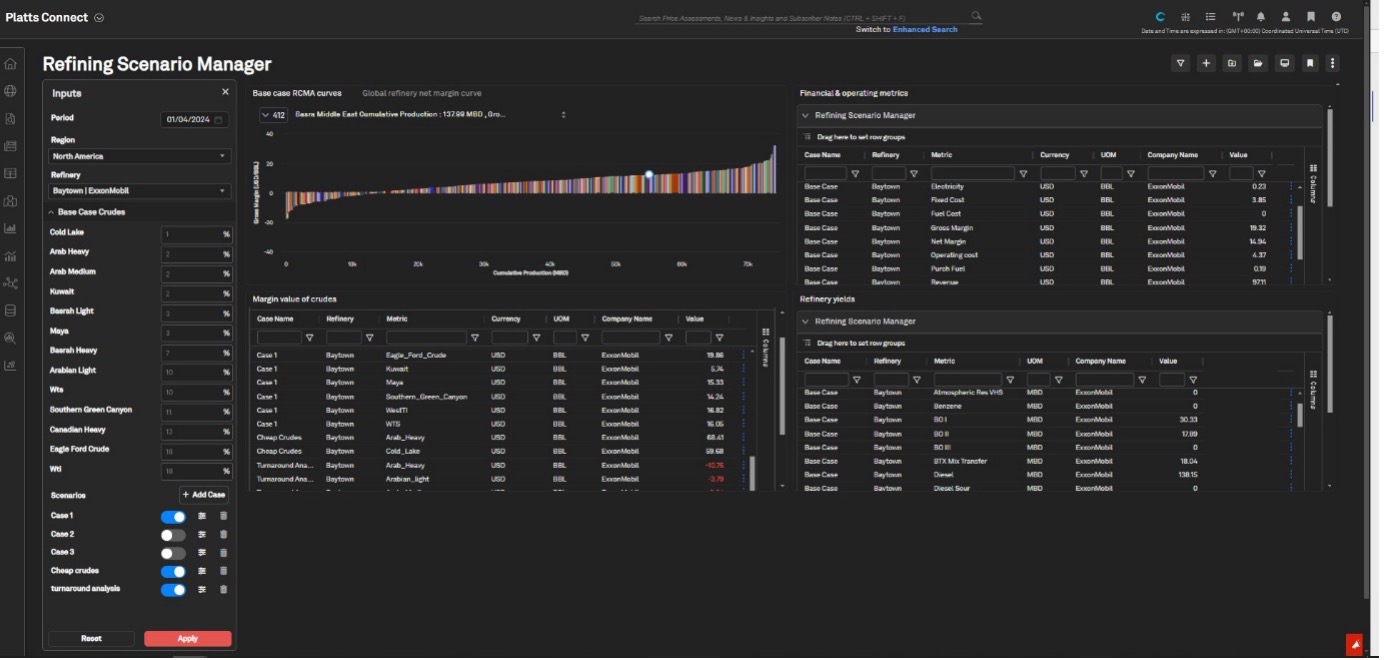Collapse Refining Scenario Manager in Refinery yields
Viewport: 1384px width, 660px height.
coord(805,322)
